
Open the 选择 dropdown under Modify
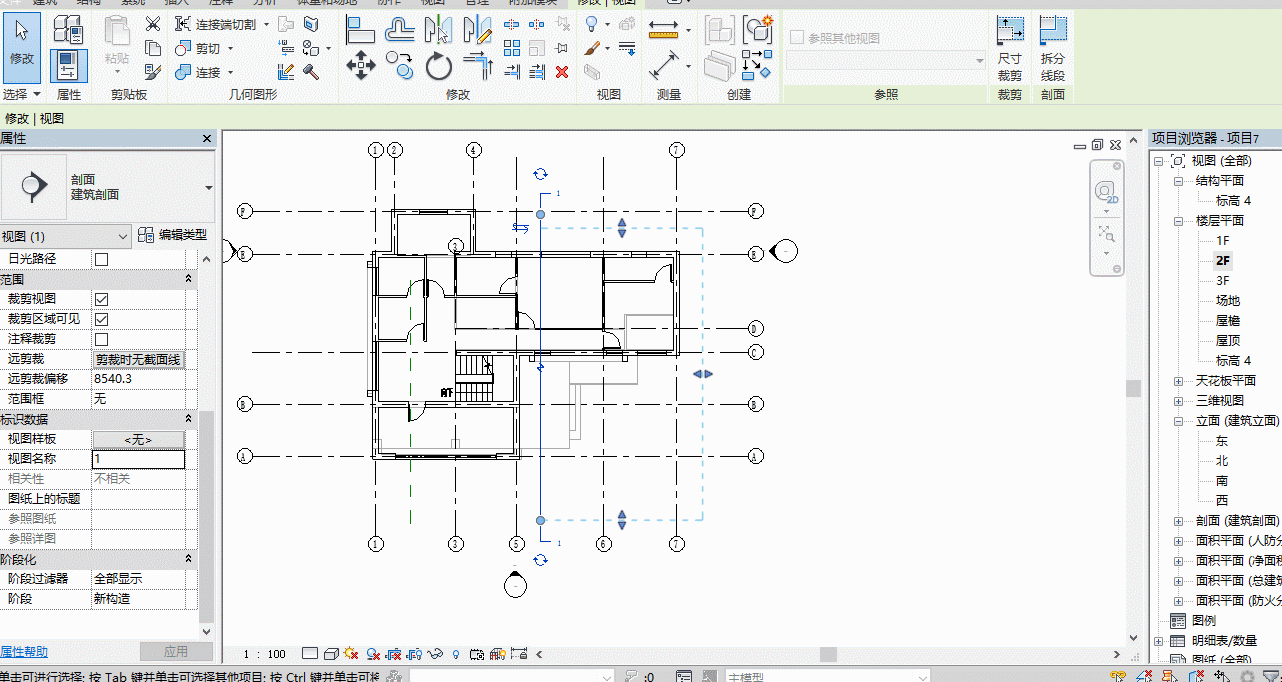21,94
